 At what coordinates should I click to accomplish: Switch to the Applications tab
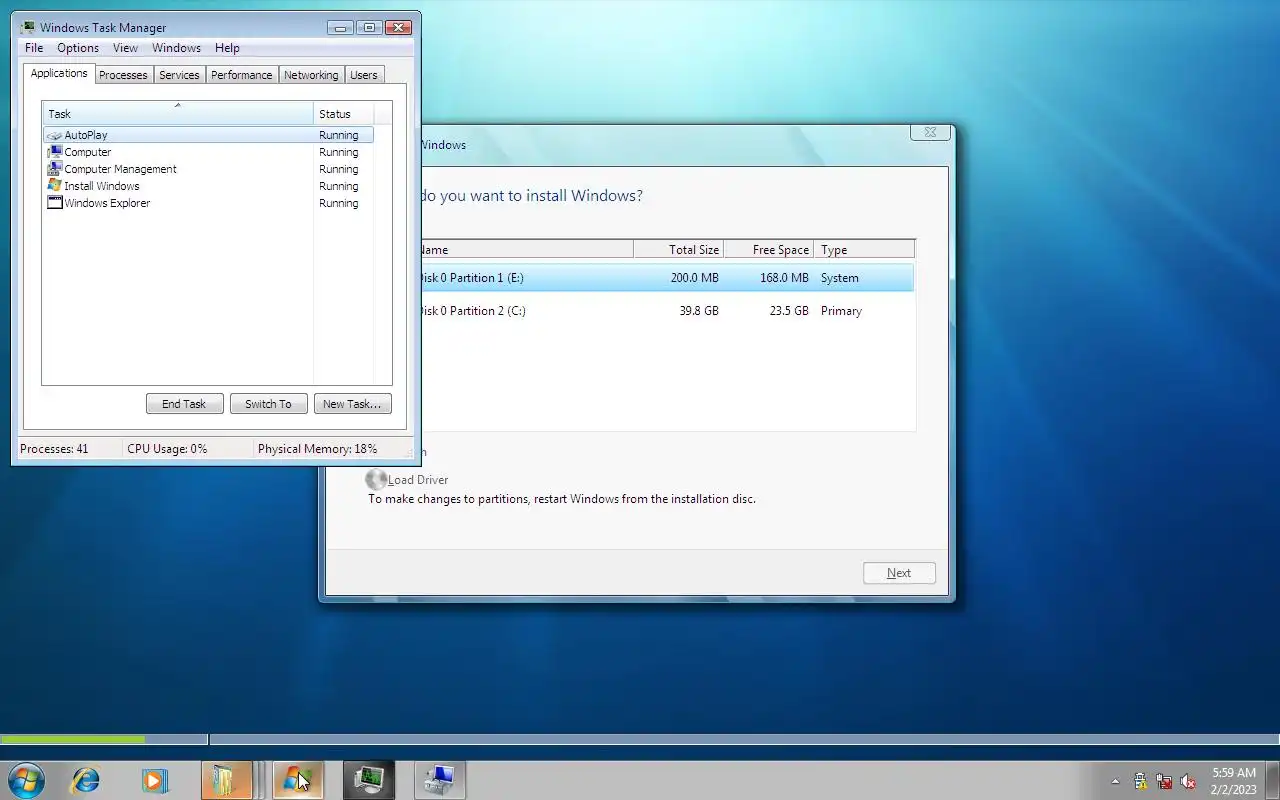tap(59, 73)
